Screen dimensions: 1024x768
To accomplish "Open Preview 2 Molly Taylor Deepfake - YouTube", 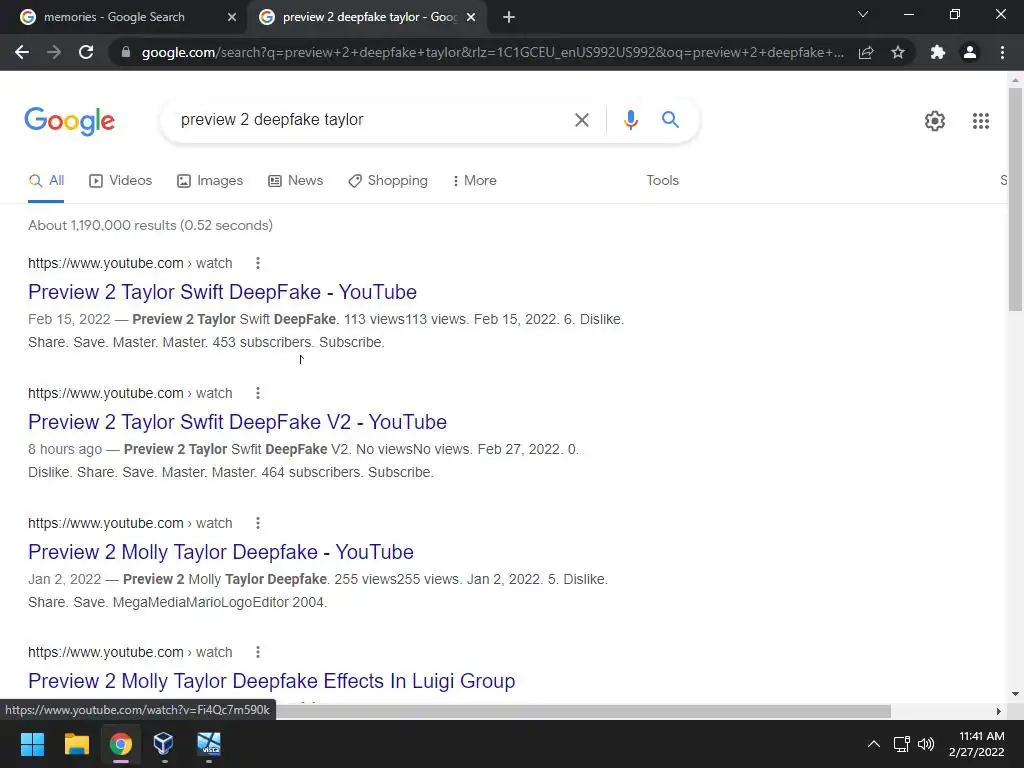I will click(x=221, y=552).
